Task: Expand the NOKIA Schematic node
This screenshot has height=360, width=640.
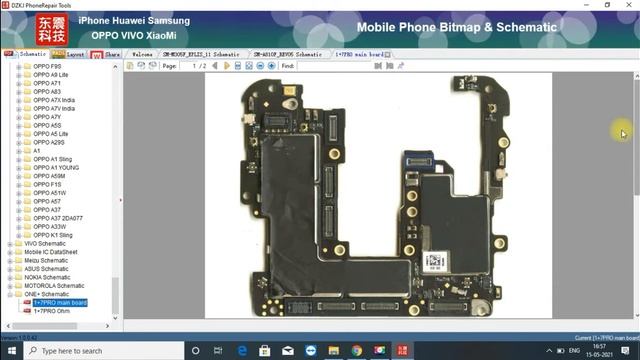Action: (10, 278)
